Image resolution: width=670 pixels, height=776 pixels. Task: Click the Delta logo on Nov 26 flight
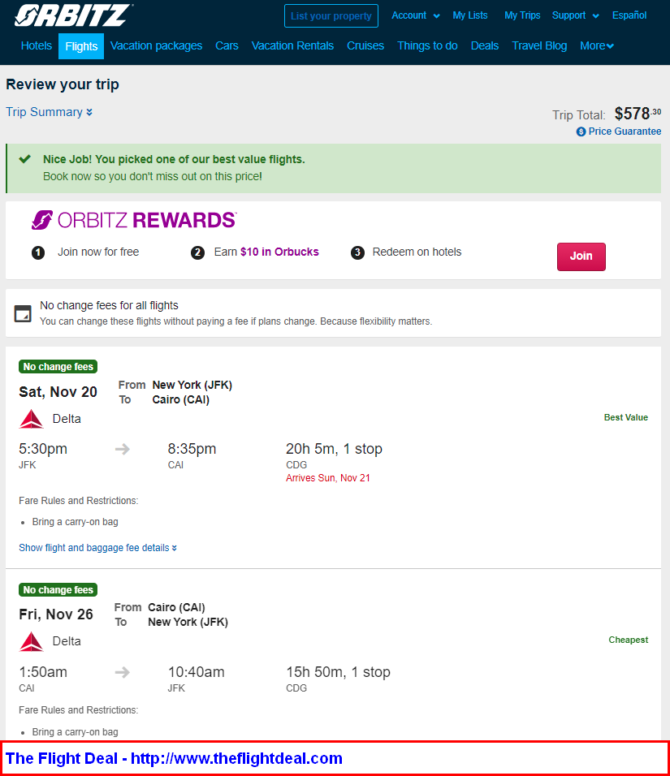coord(31,641)
